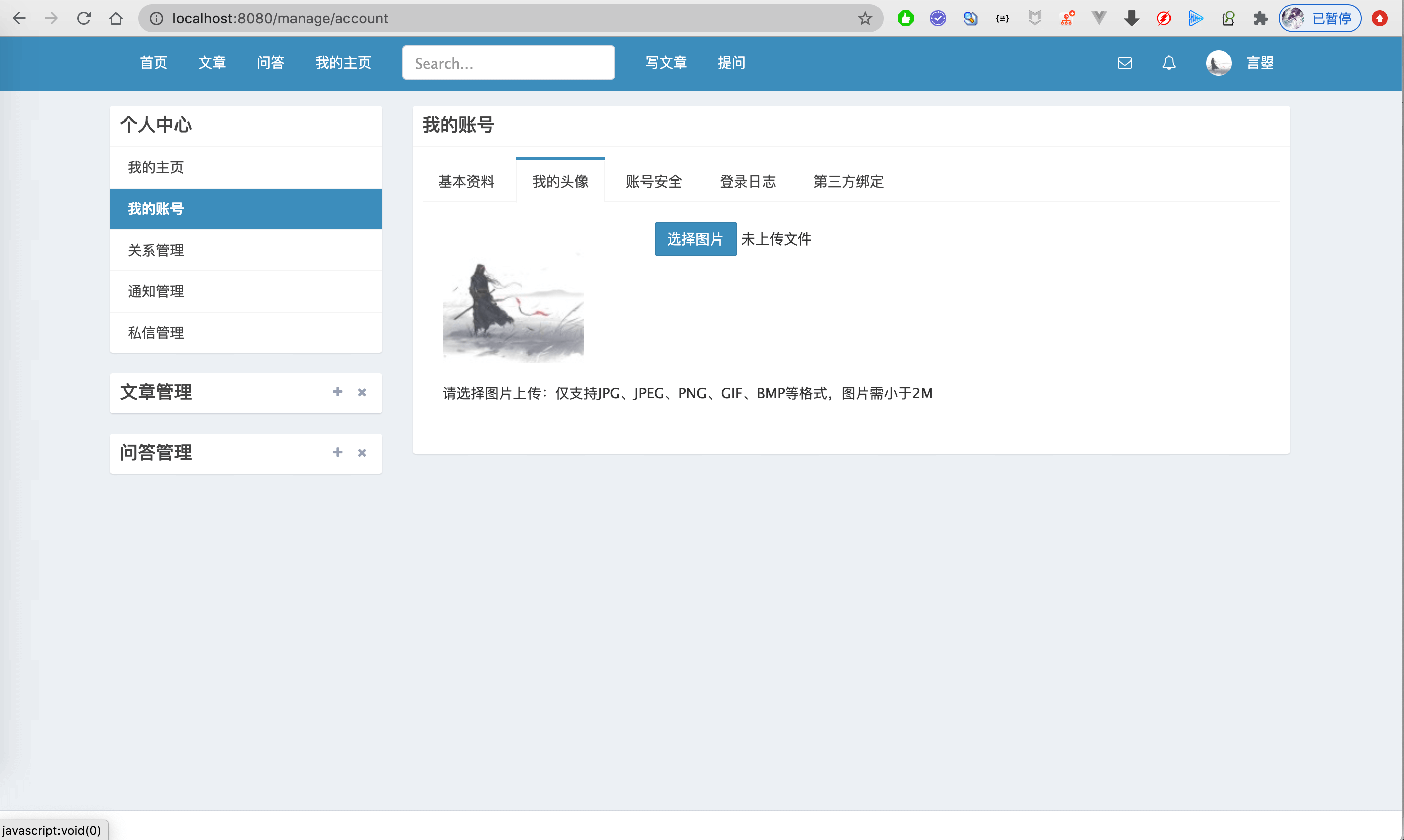Collapse the 问答管理 panel with the × icon
This screenshot has height=840, width=1404.
coord(362,453)
